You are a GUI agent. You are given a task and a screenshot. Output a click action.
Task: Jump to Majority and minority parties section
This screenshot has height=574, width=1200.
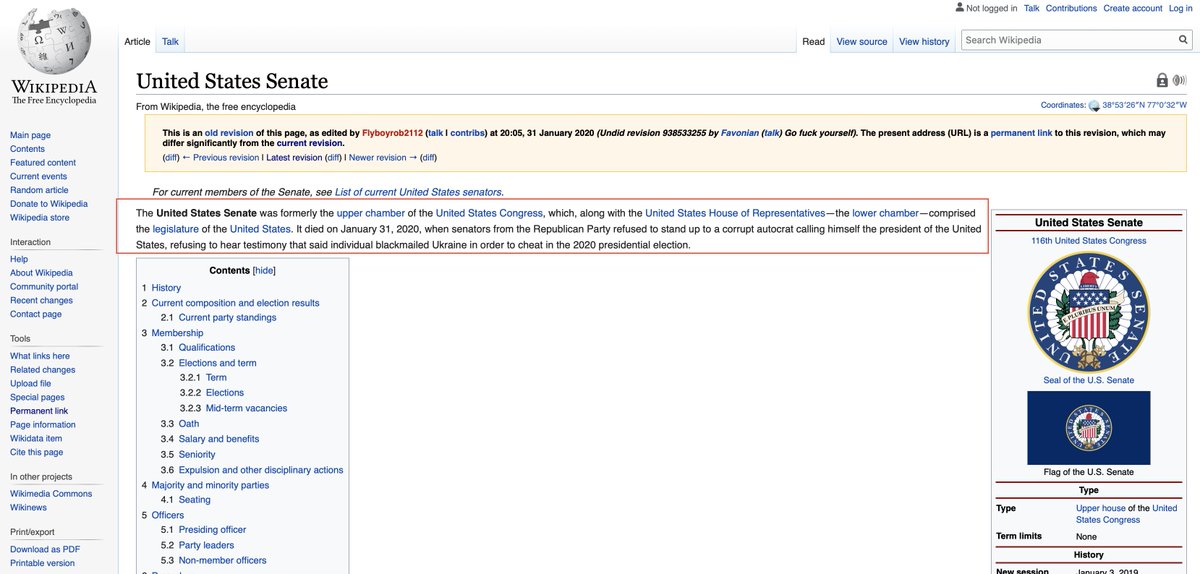pos(210,485)
